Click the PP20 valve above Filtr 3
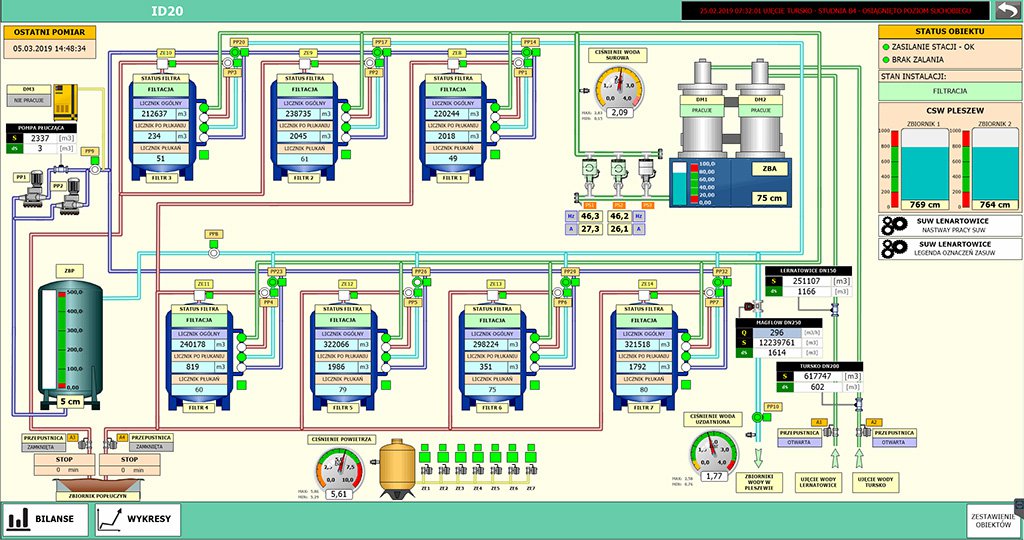The width and height of the screenshot is (1024, 540). click(235, 52)
